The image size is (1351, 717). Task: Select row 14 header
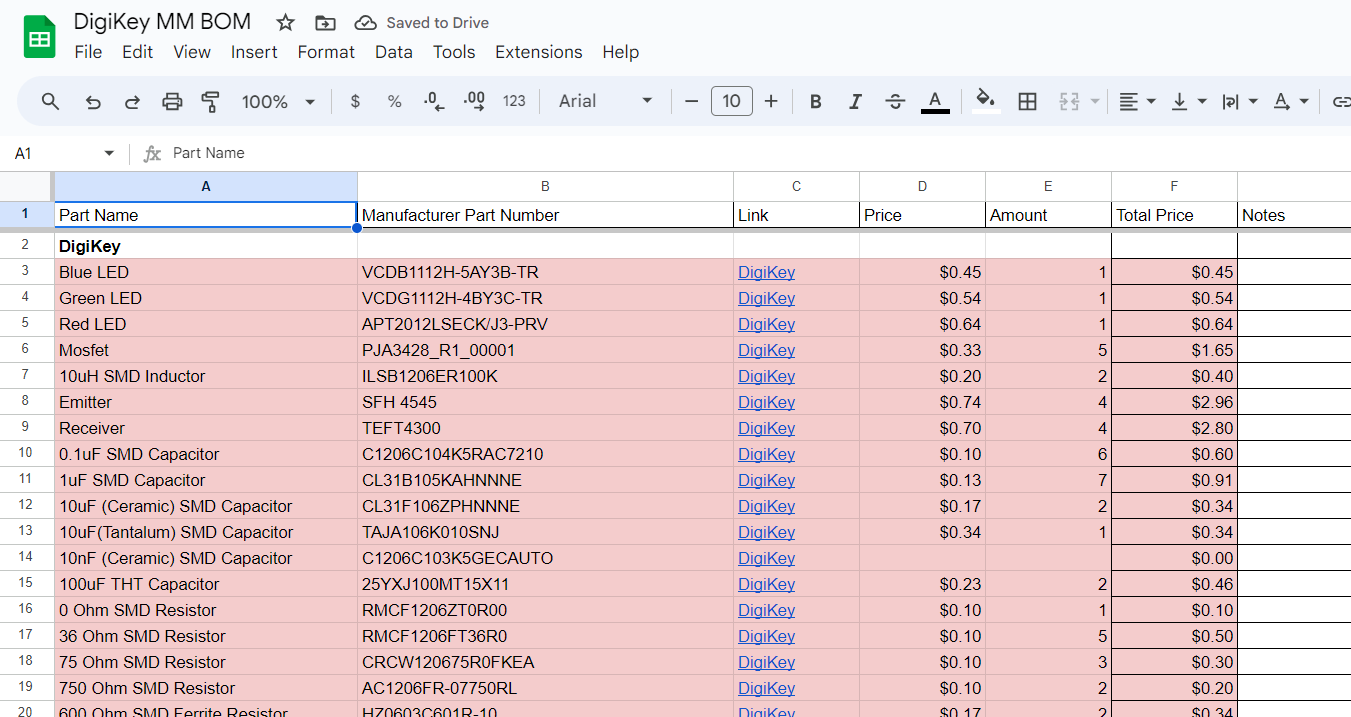pos(26,558)
